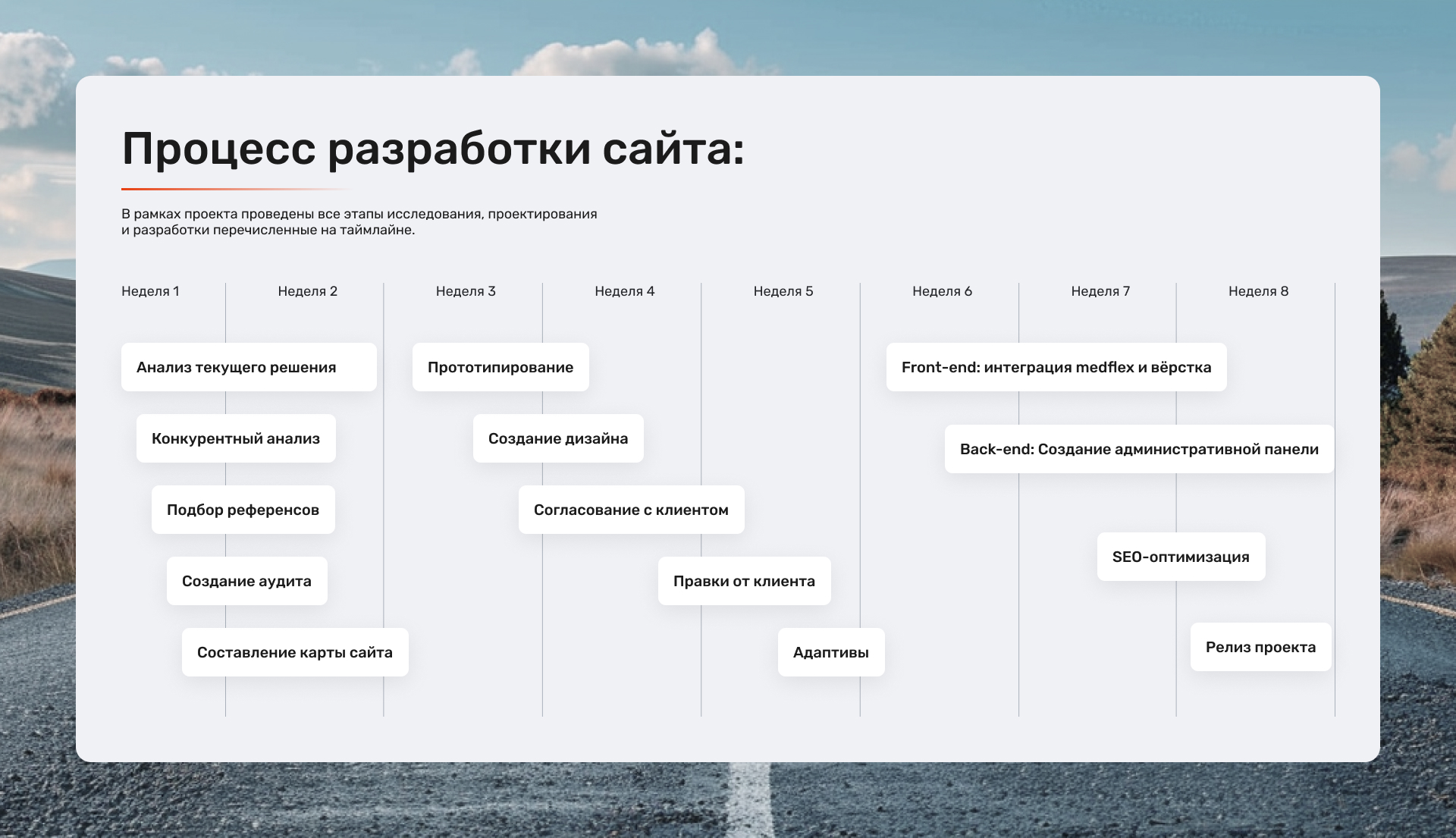Click the Front-end medflex integration card

point(1056,367)
